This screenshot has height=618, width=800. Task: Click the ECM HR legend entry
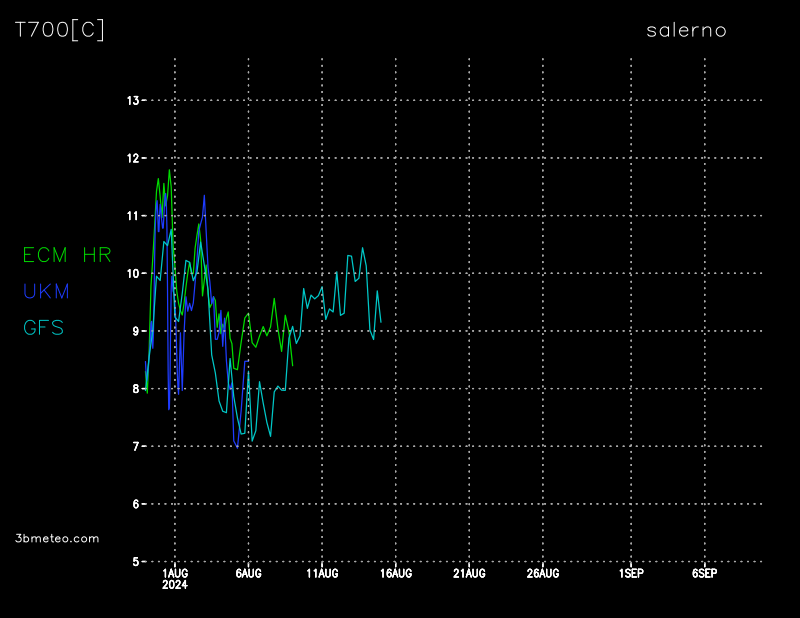tap(67, 255)
